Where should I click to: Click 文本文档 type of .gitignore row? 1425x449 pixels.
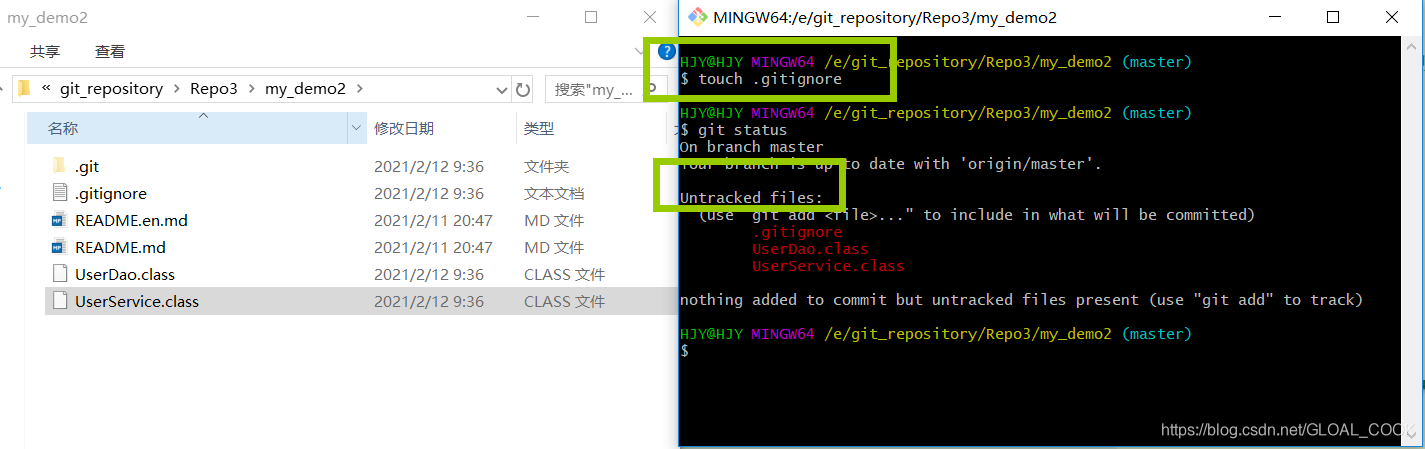click(x=554, y=193)
